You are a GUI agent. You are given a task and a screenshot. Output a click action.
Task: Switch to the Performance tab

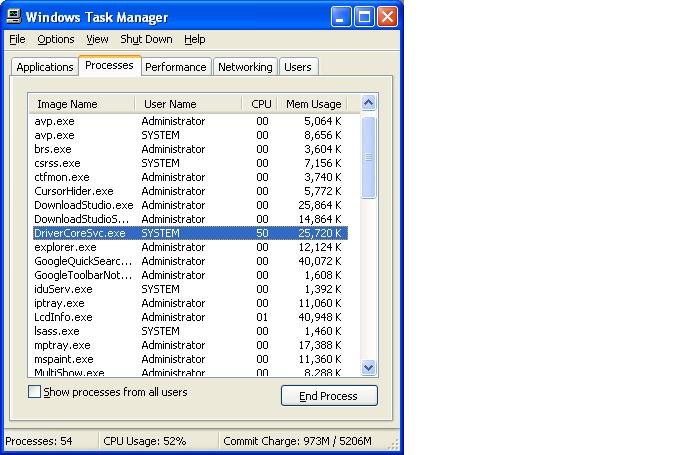click(x=176, y=67)
